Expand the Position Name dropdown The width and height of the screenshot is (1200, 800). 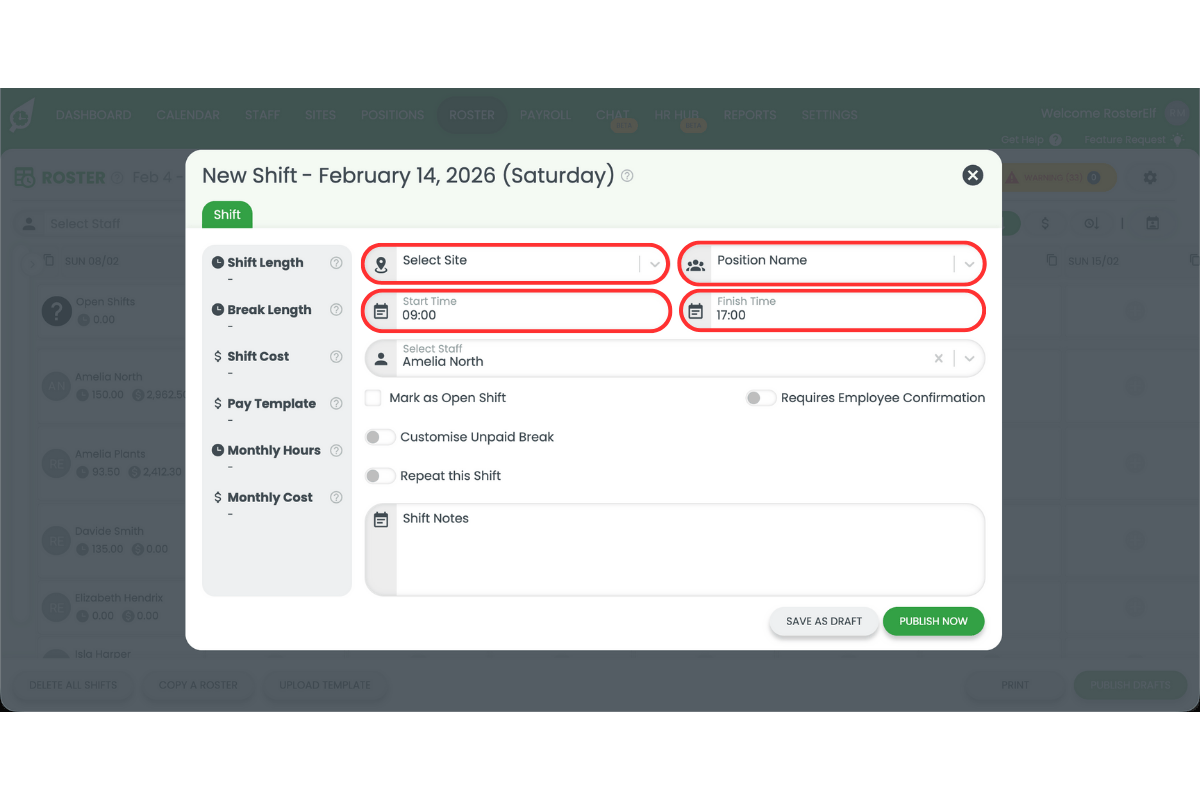point(969,265)
